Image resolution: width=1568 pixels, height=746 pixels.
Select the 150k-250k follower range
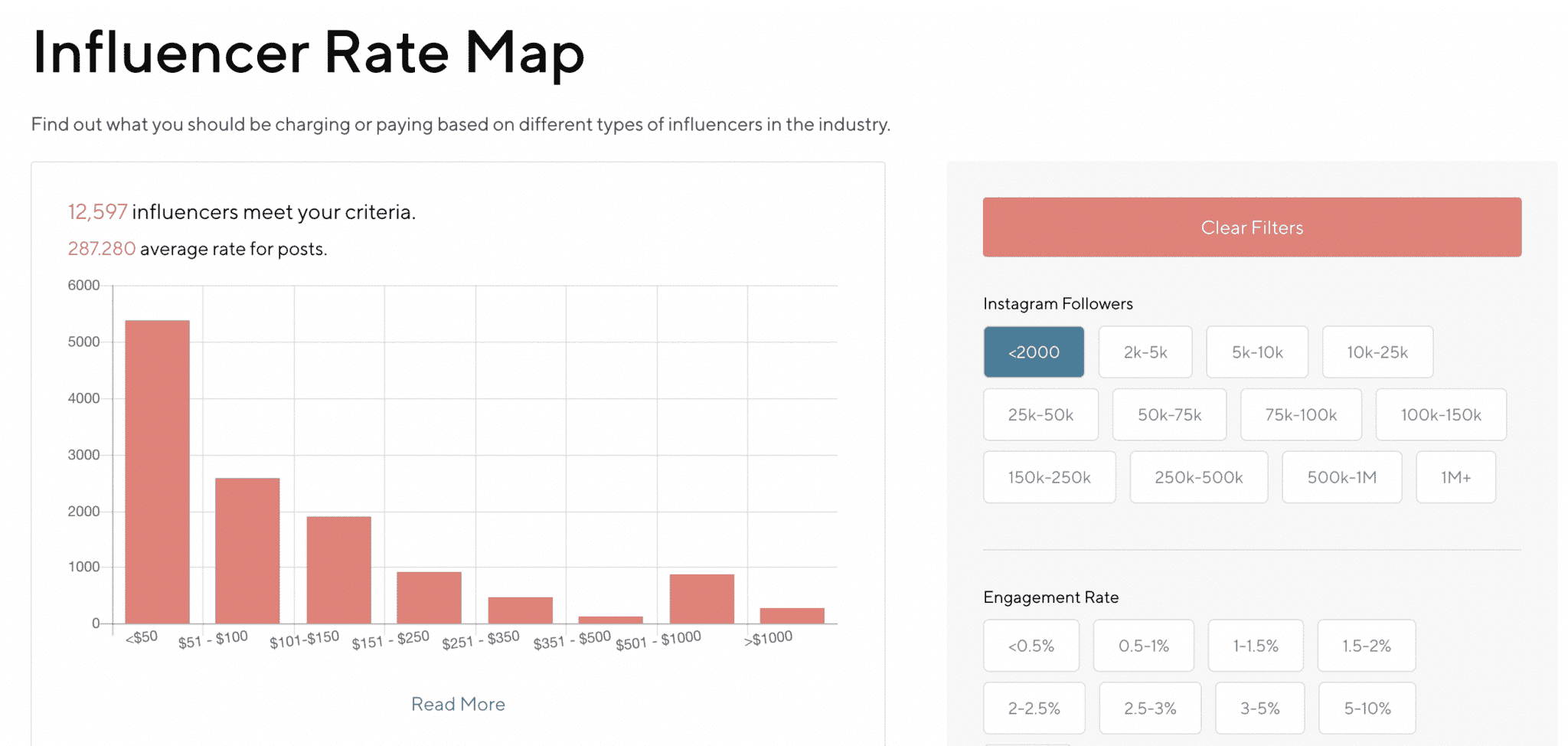1049,476
